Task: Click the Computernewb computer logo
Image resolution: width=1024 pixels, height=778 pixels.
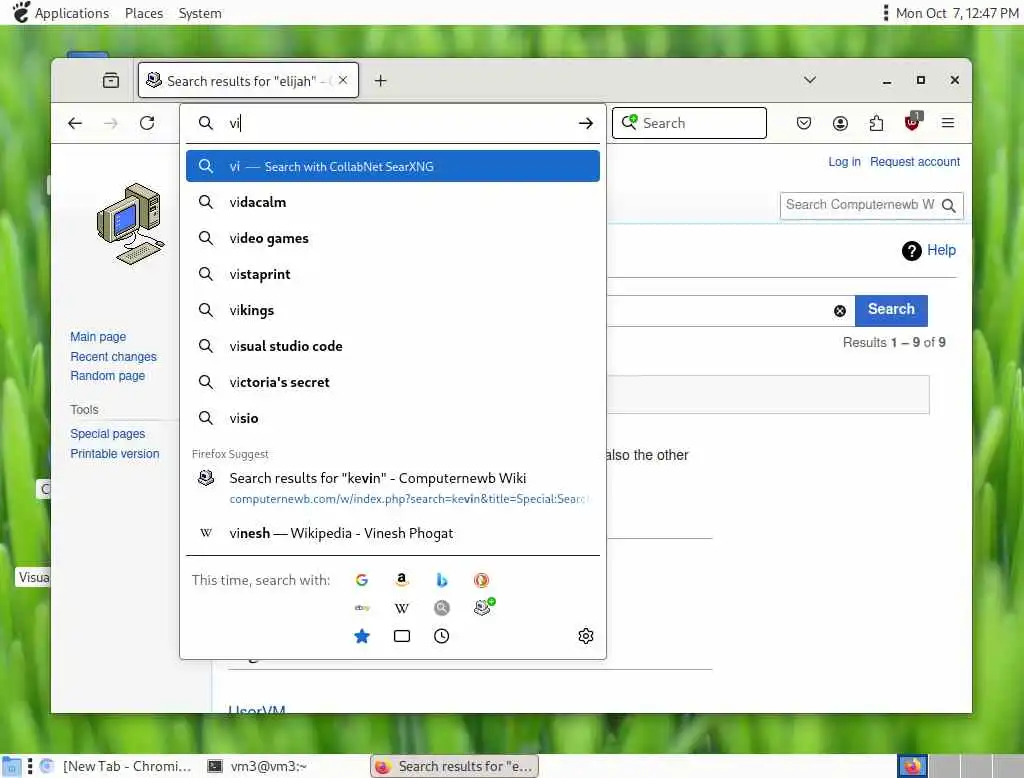Action: pos(131,223)
